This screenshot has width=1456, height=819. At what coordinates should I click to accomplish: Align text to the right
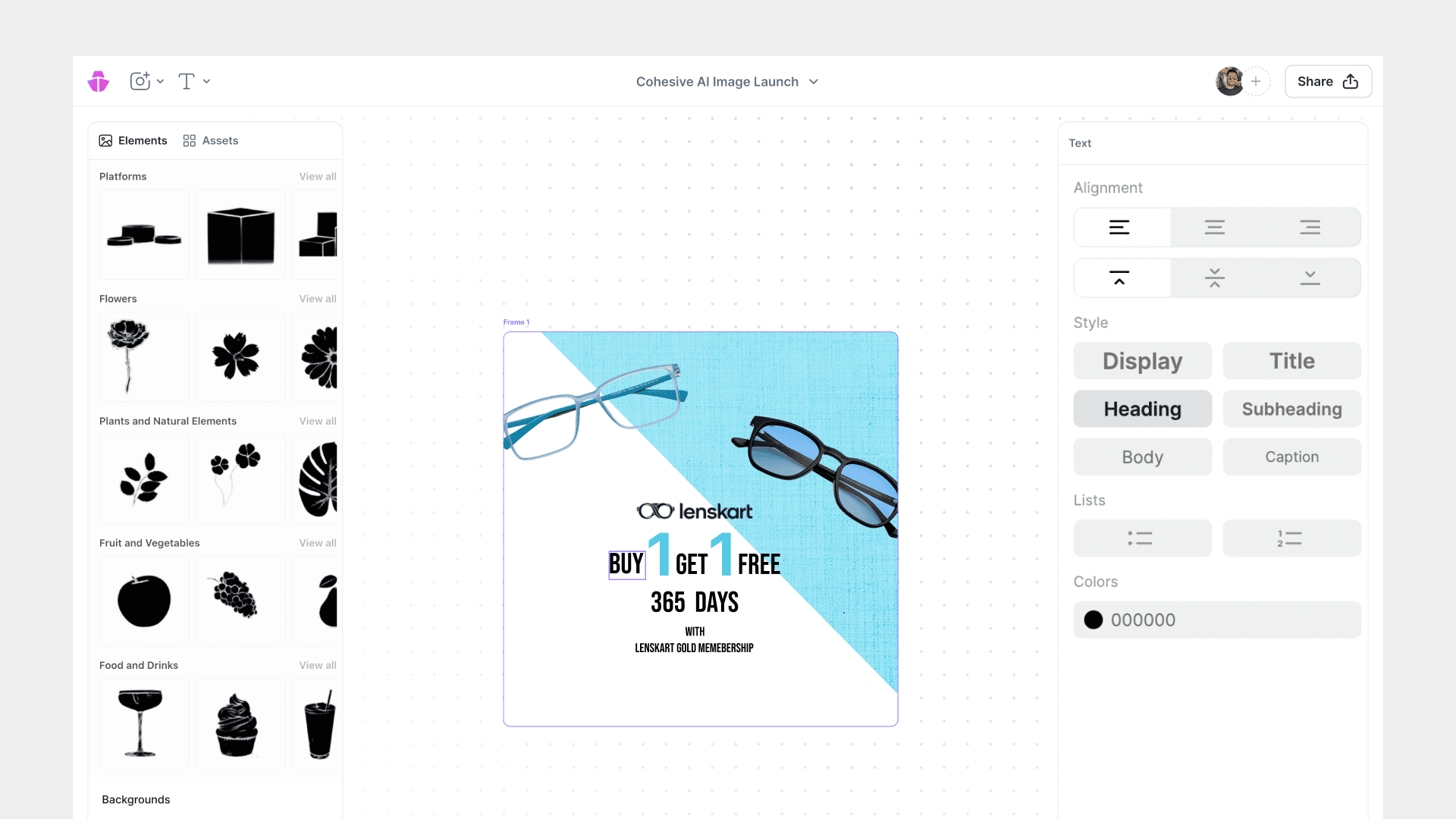pos(1310,227)
